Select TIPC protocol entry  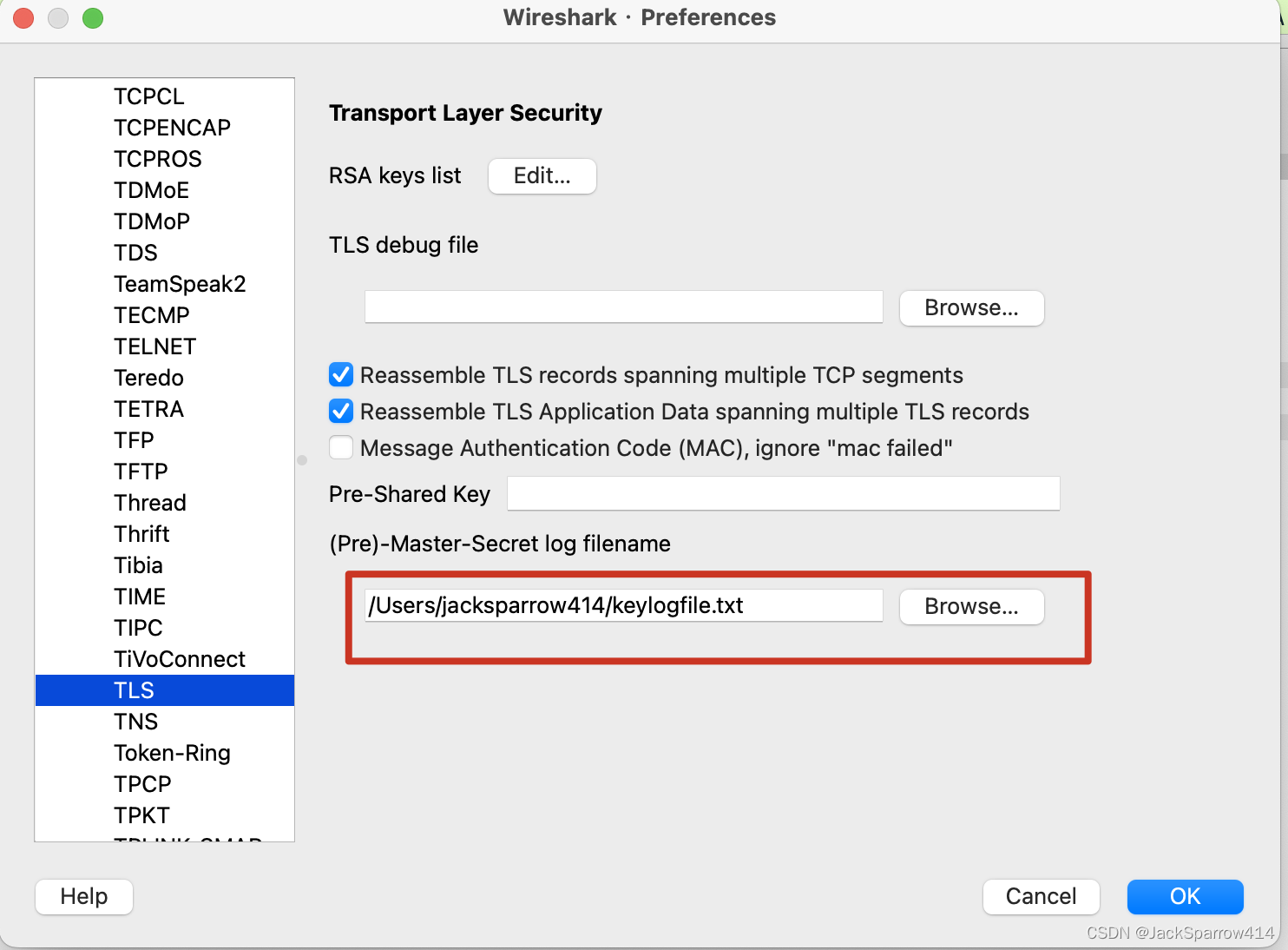click(165, 628)
